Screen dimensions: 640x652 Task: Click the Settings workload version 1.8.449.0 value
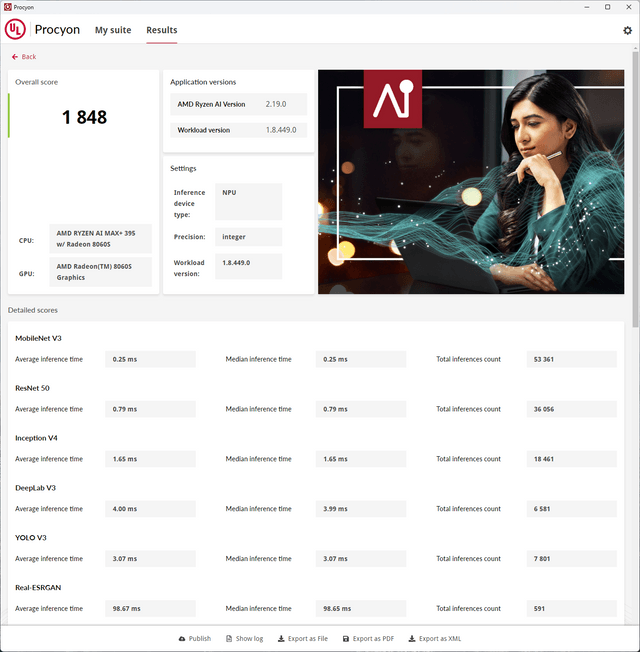click(x=248, y=267)
